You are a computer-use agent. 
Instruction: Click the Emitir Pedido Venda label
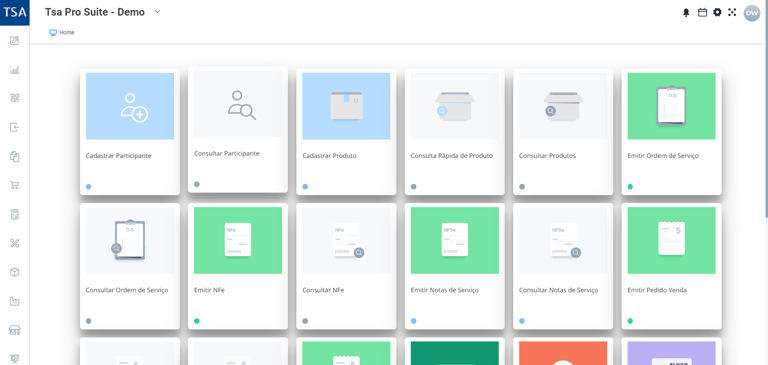(x=657, y=290)
